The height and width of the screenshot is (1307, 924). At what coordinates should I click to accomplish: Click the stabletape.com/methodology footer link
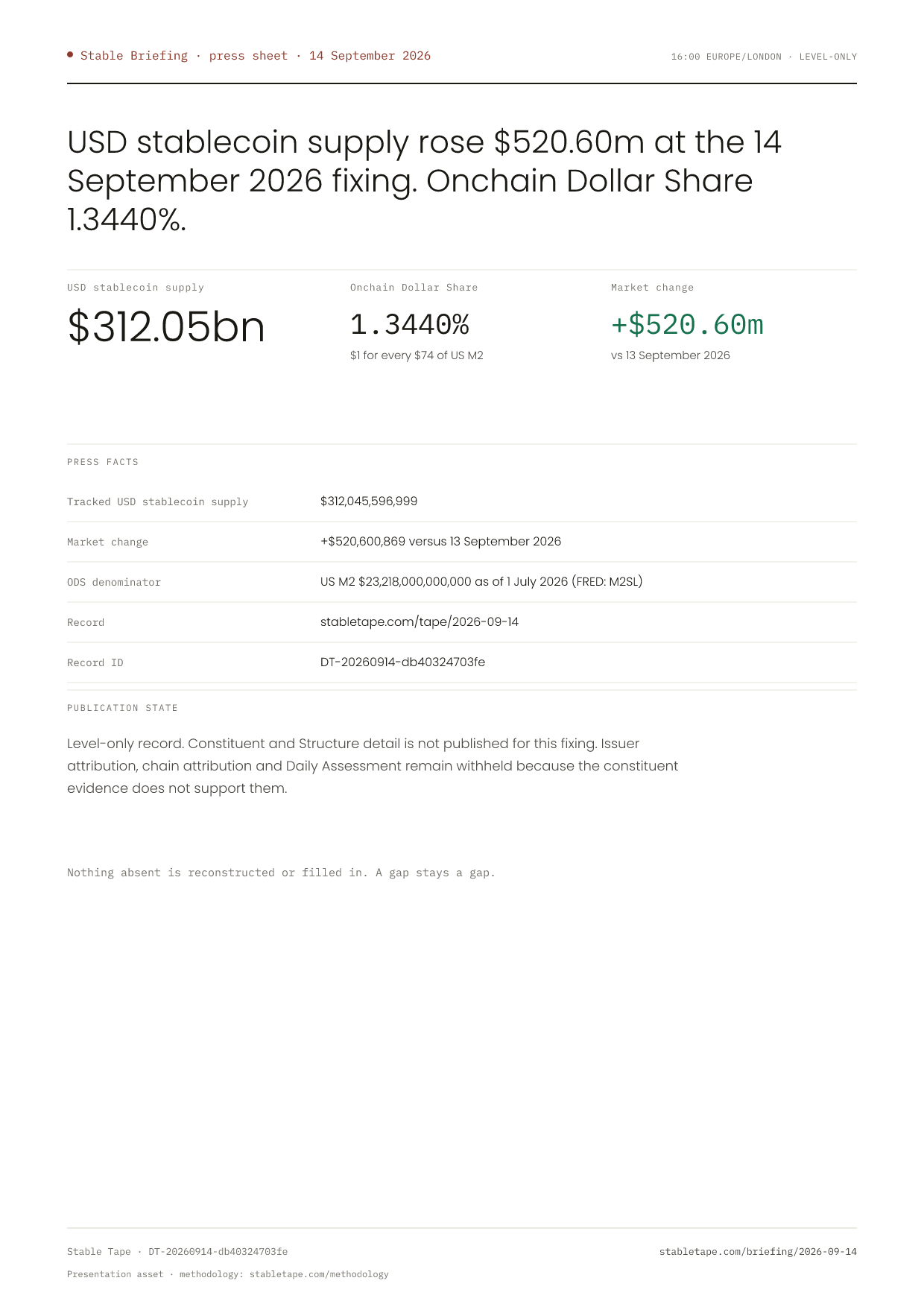[319, 1274]
